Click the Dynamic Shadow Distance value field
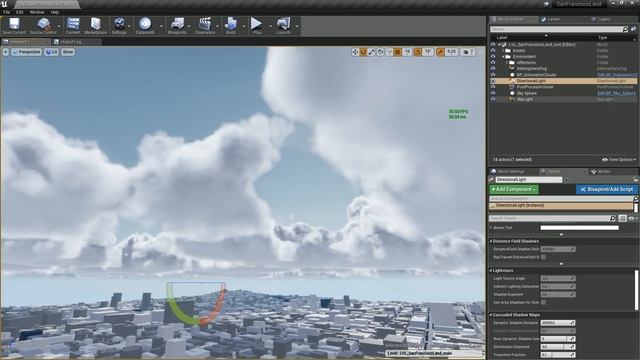Screen dimensions: 640x360 [558, 323]
